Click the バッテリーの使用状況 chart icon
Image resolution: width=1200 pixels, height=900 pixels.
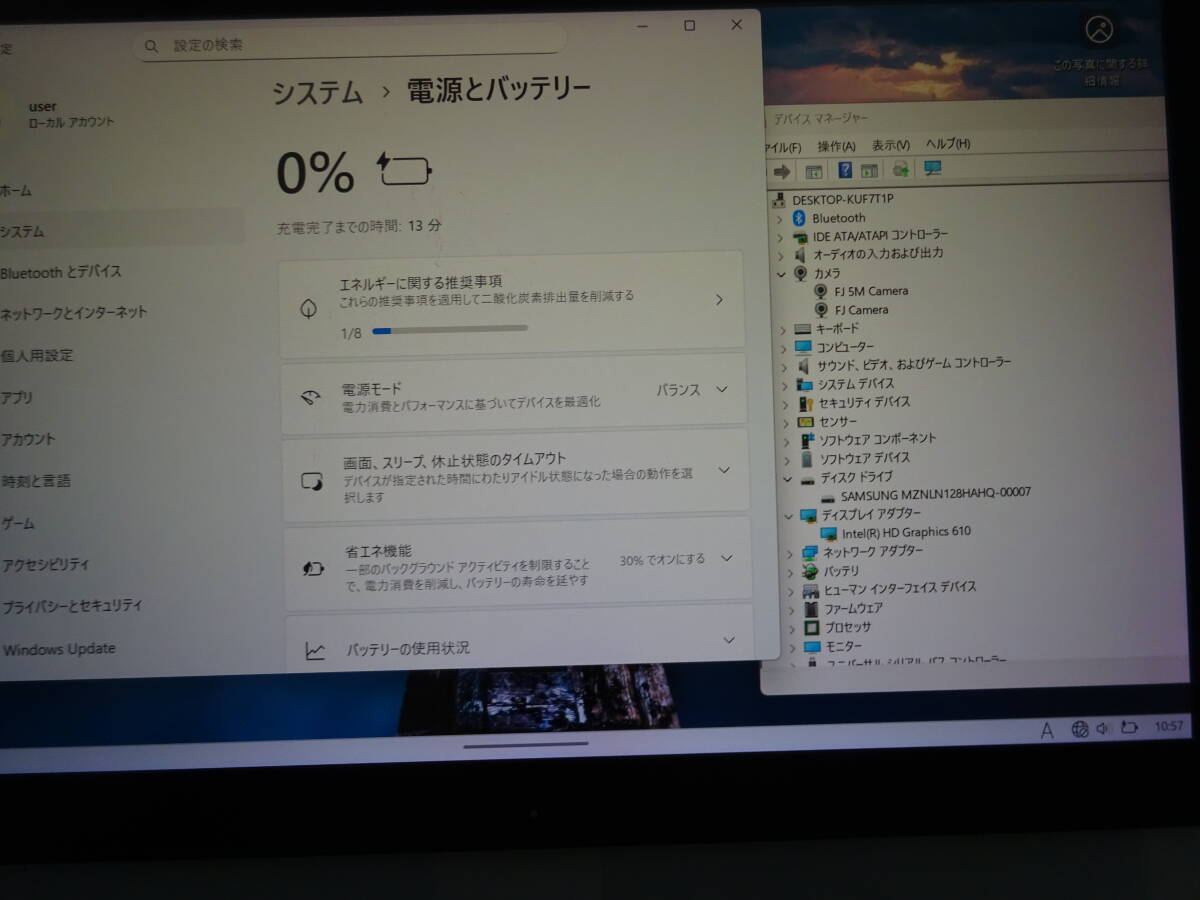click(316, 651)
